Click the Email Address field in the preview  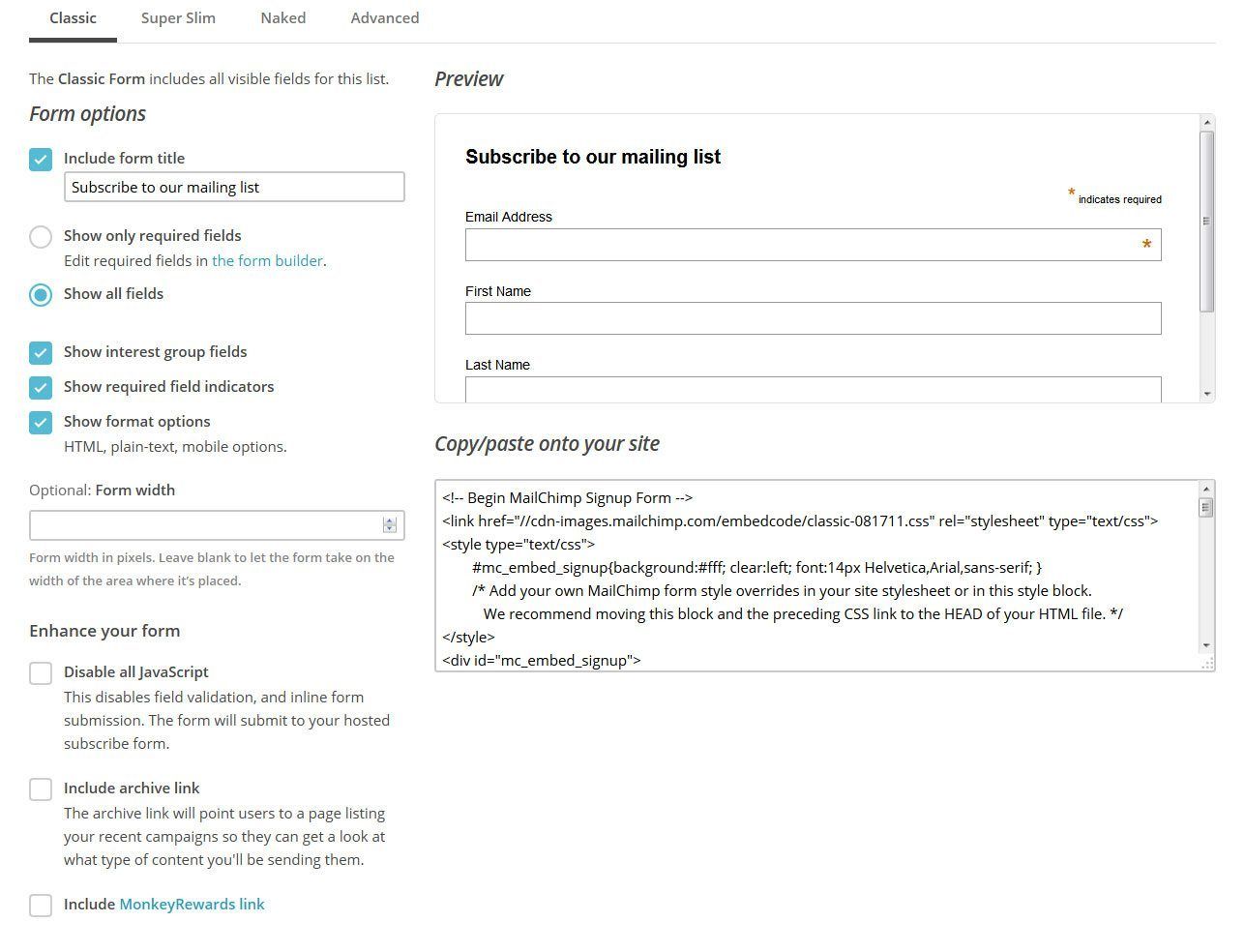click(x=813, y=245)
